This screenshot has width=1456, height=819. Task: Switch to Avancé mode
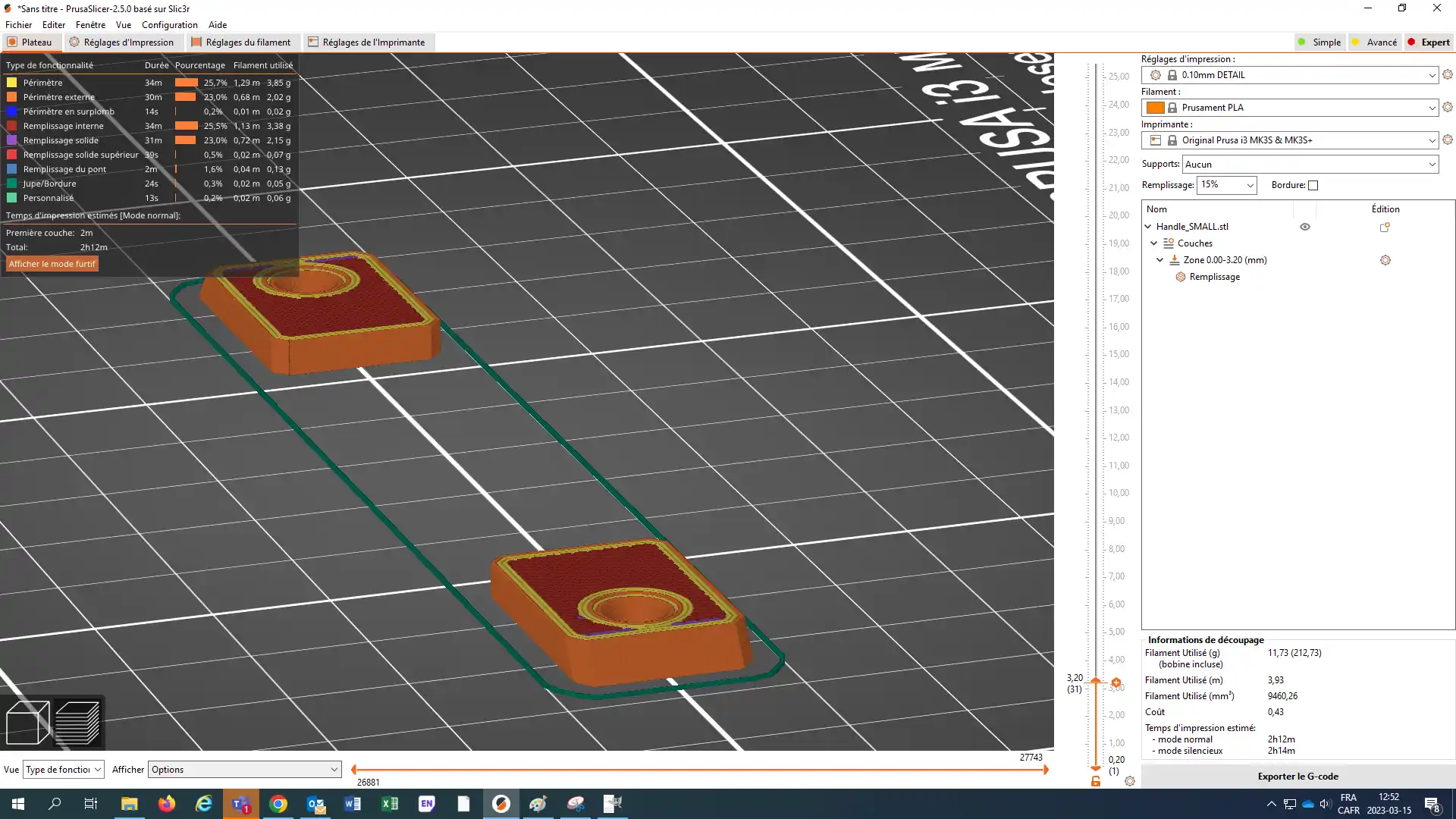[x=1374, y=42]
